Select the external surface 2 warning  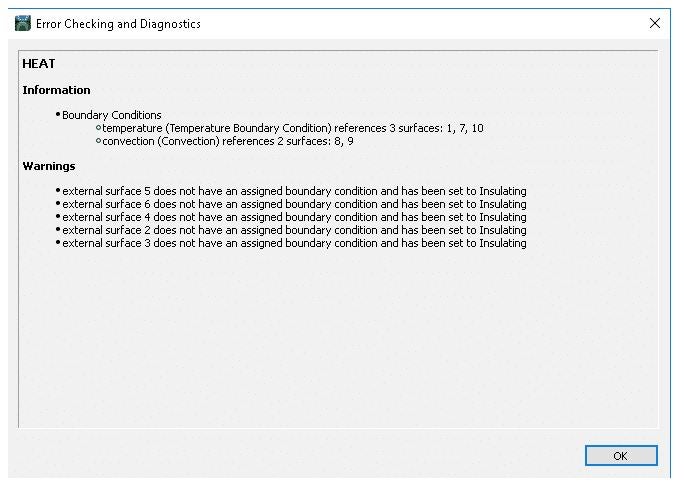tap(294, 230)
